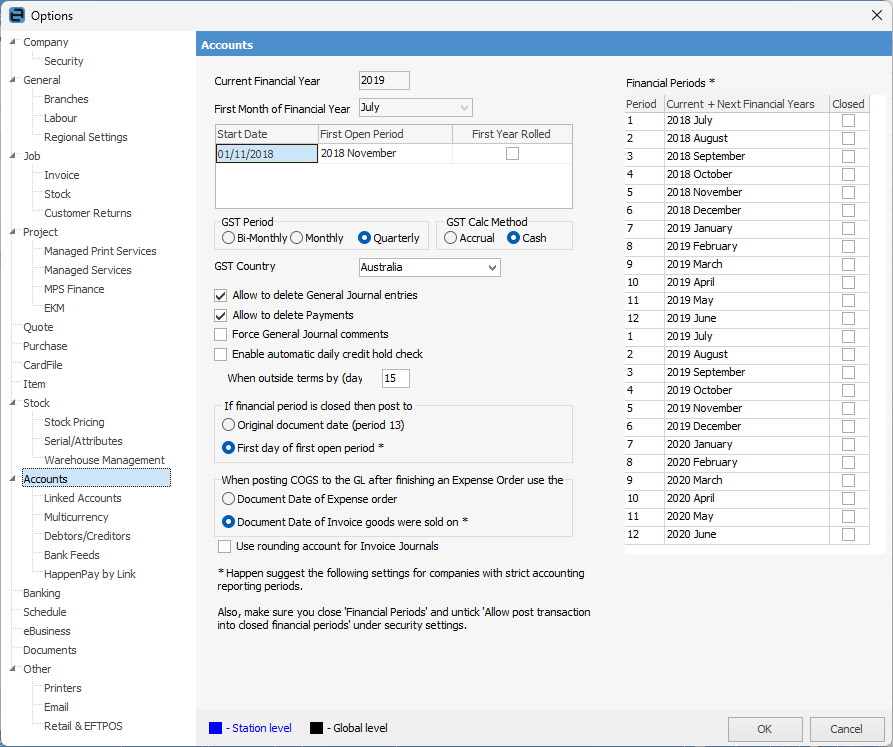Open the GST Country dropdown

point(490,268)
